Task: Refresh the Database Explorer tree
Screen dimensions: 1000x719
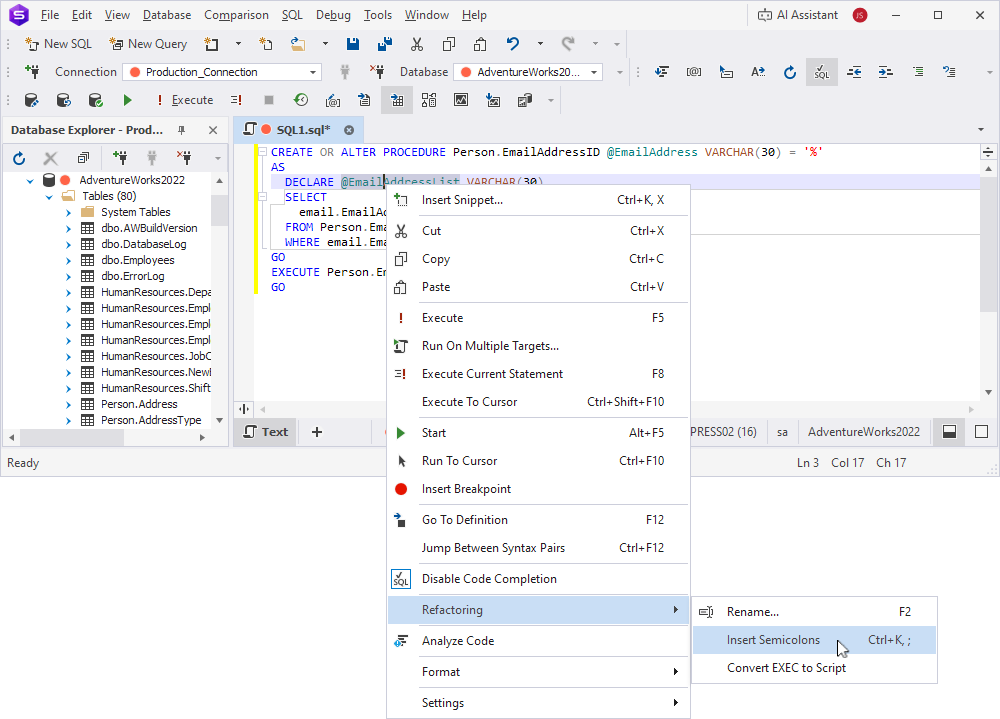Action: pos(18,157)
